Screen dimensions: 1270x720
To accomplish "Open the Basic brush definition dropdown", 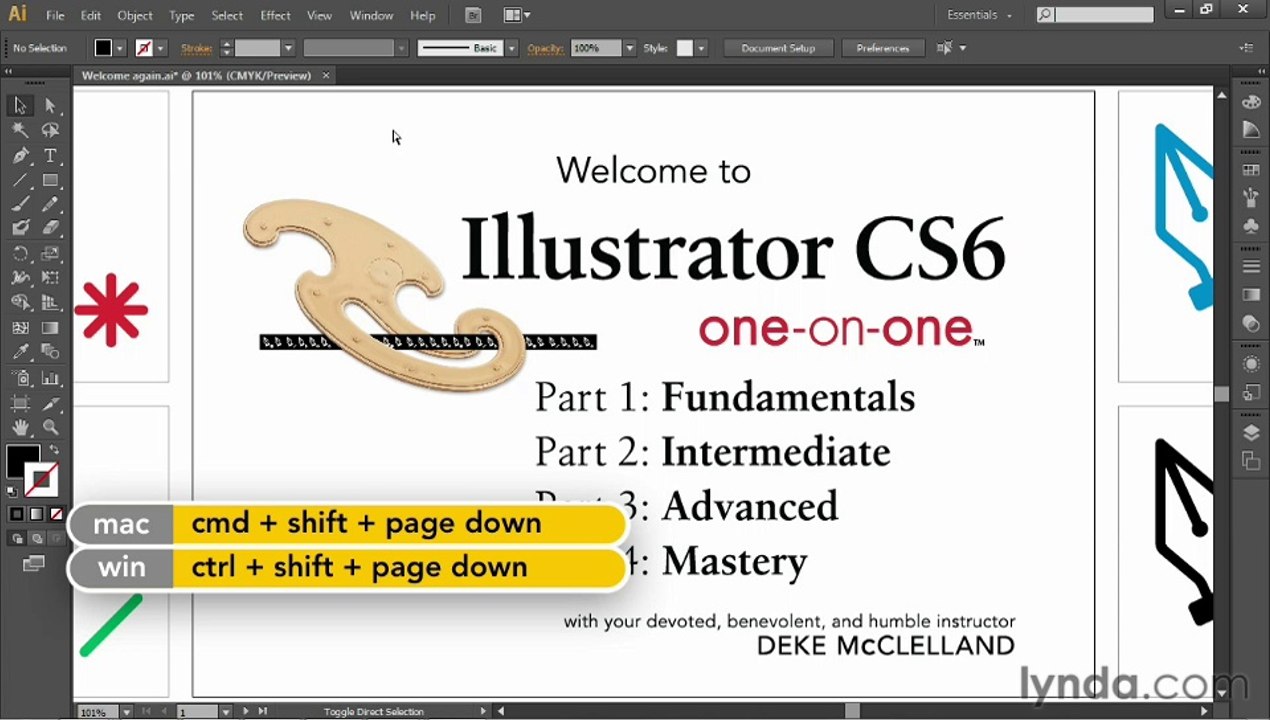I will (x=511, y=48).
